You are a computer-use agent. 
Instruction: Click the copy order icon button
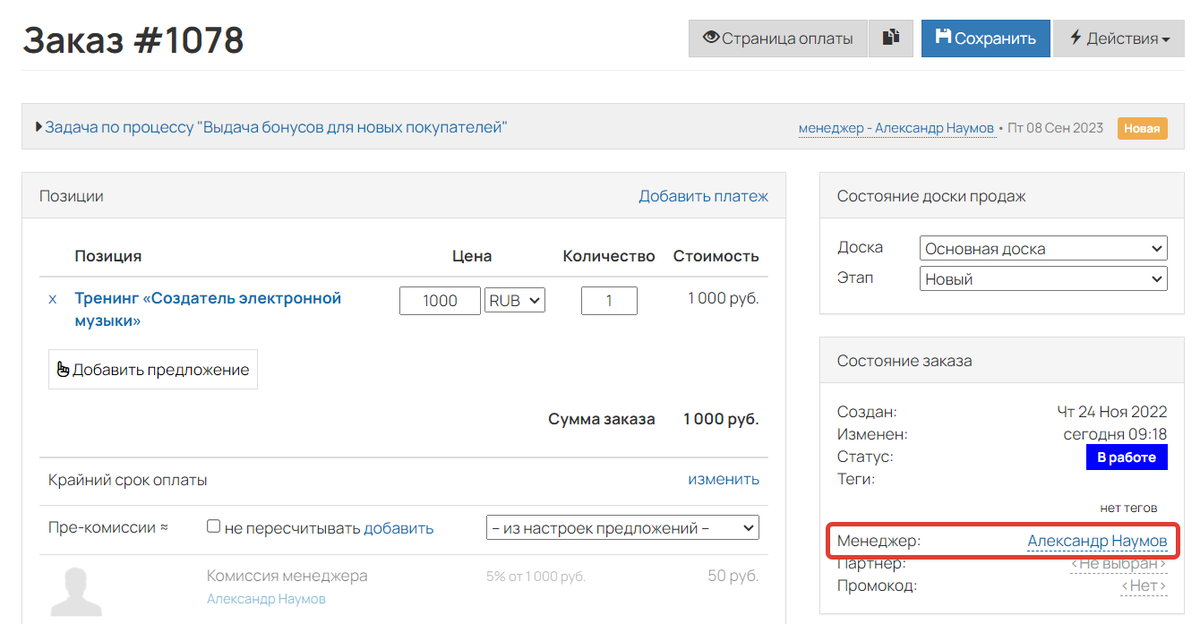click(891, 39)
